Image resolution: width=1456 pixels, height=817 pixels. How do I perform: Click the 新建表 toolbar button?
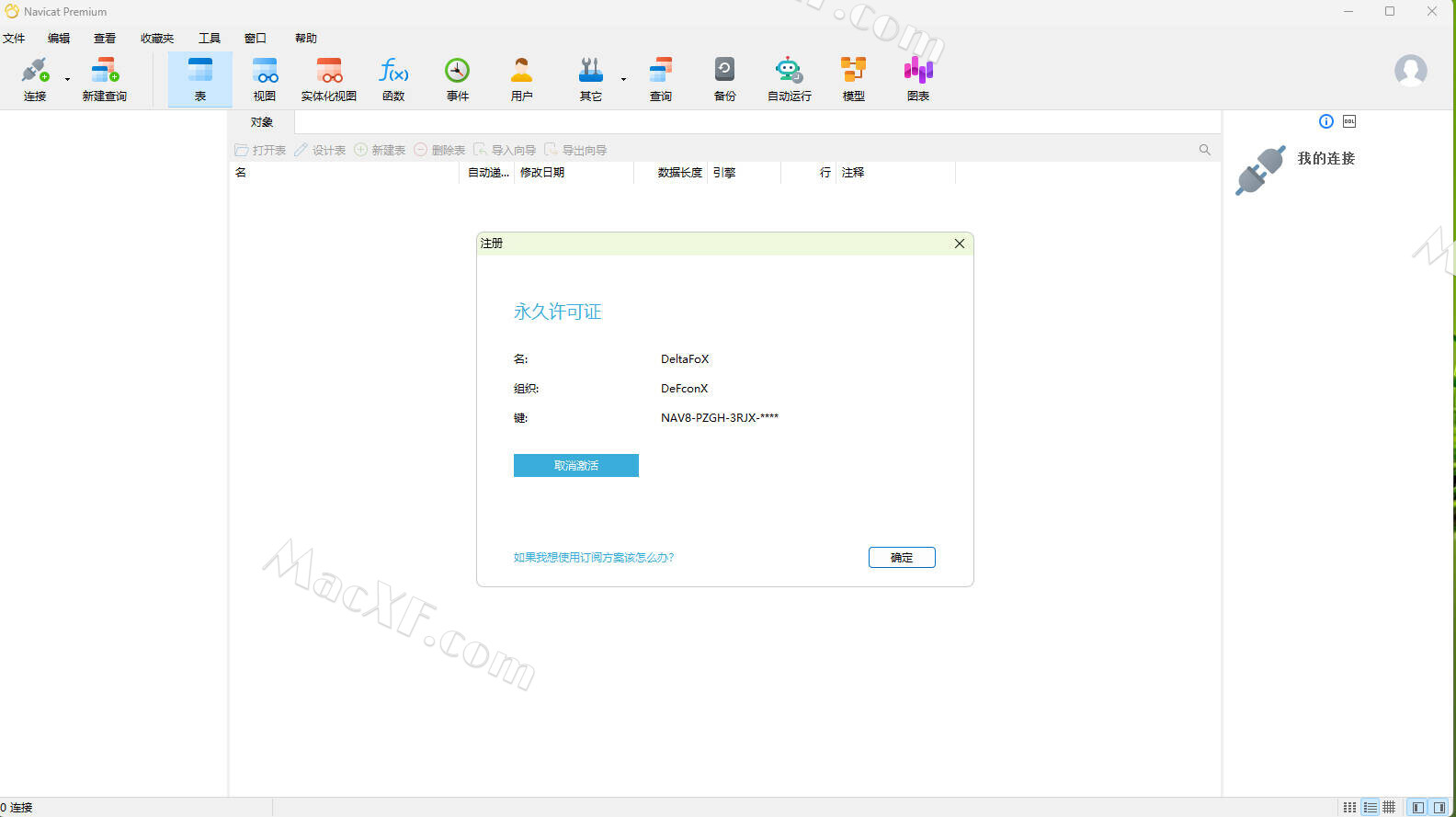tap(380, 150)
